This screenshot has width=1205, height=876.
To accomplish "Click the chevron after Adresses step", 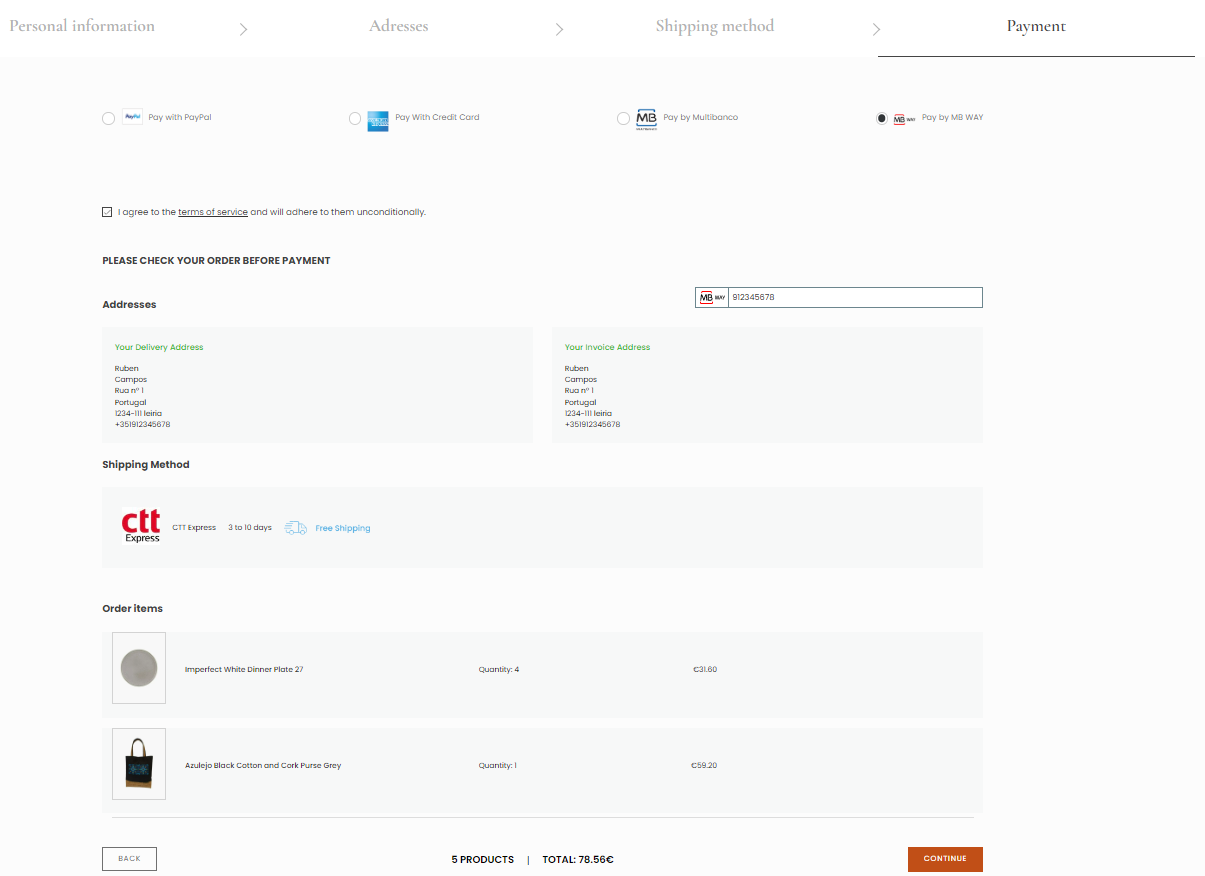I will (x=559, y=29).
